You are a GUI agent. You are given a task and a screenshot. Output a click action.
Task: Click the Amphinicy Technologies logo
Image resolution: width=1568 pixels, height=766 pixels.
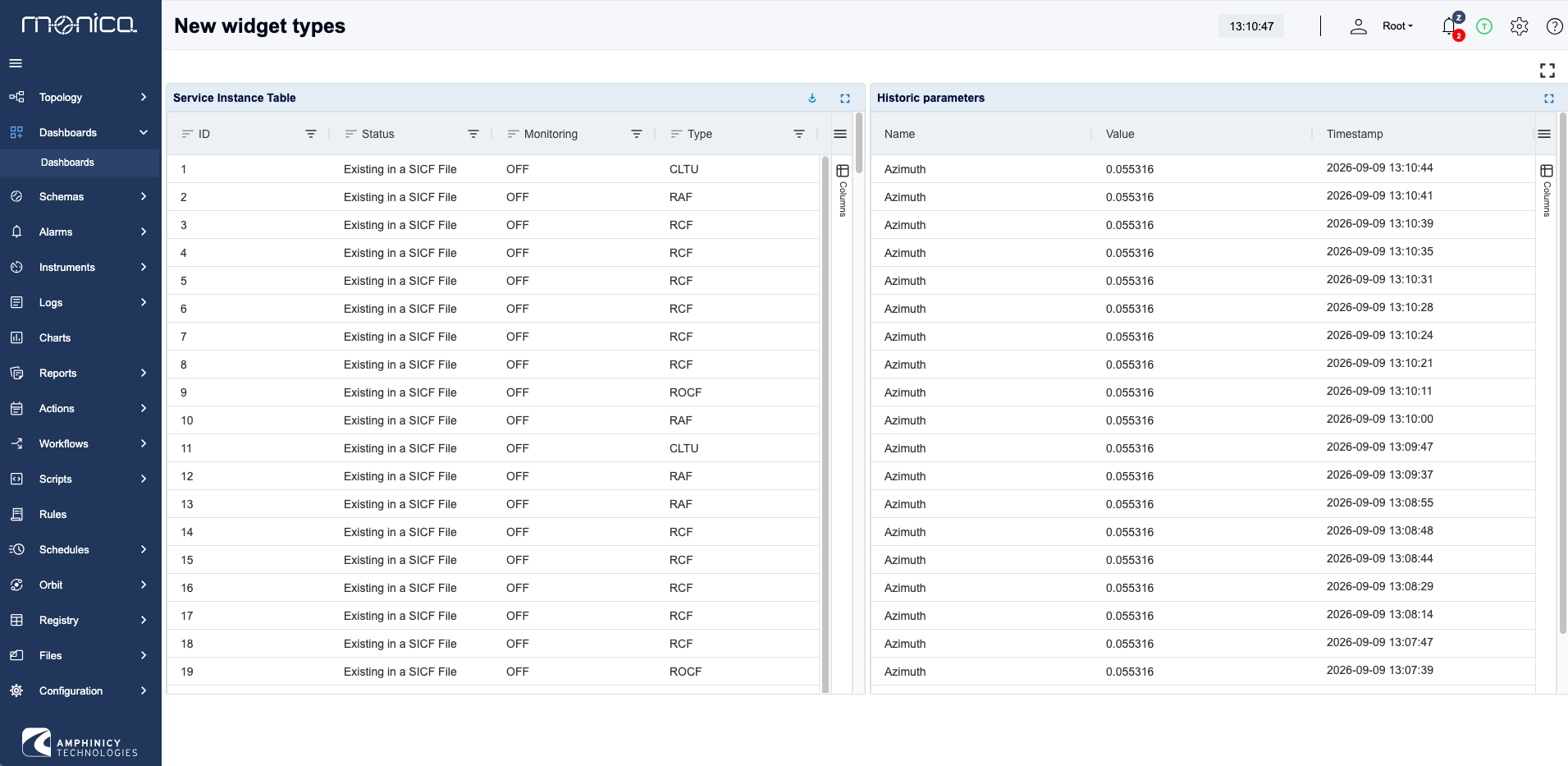[x=80, y=742]
